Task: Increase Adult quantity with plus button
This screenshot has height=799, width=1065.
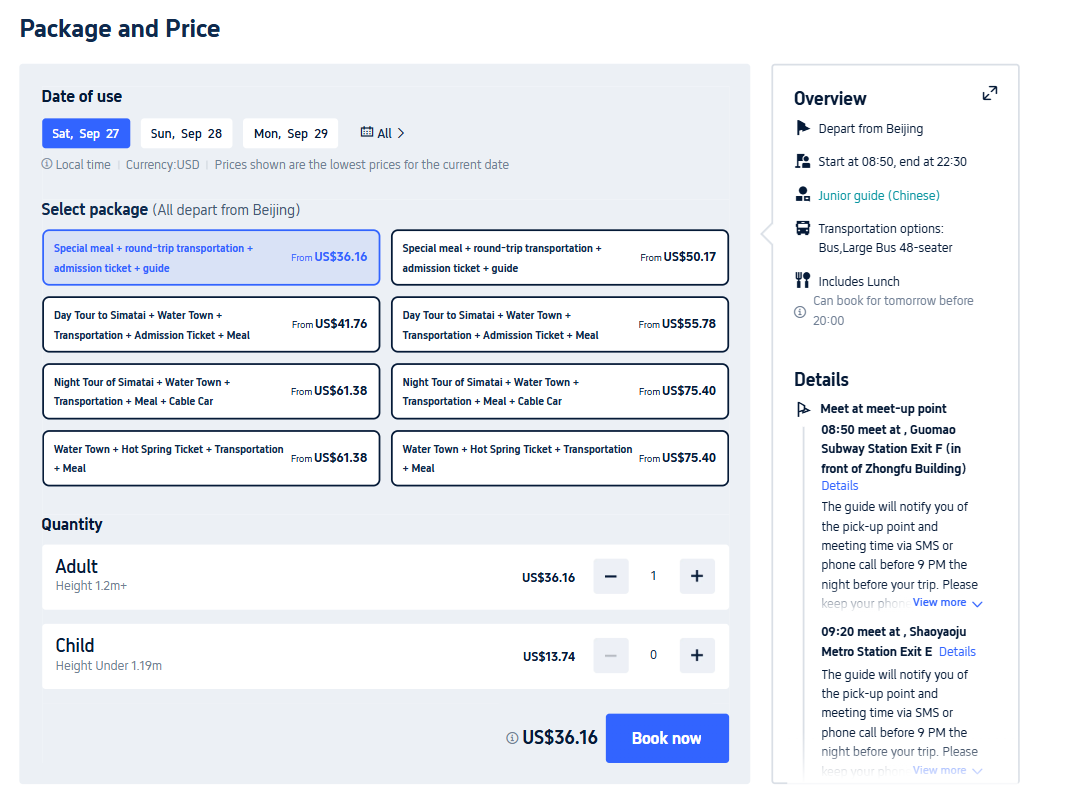Action: [697, 576]
